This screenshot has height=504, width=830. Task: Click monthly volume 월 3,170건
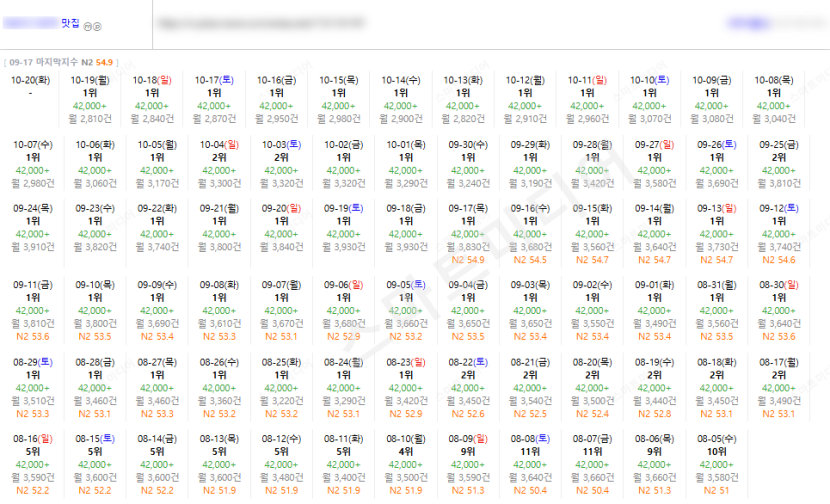coord(157,183)
